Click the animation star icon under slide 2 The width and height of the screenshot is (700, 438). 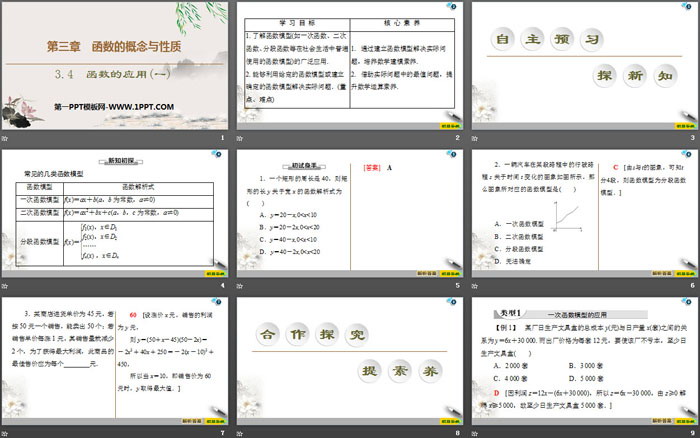[x=240, y=138]
